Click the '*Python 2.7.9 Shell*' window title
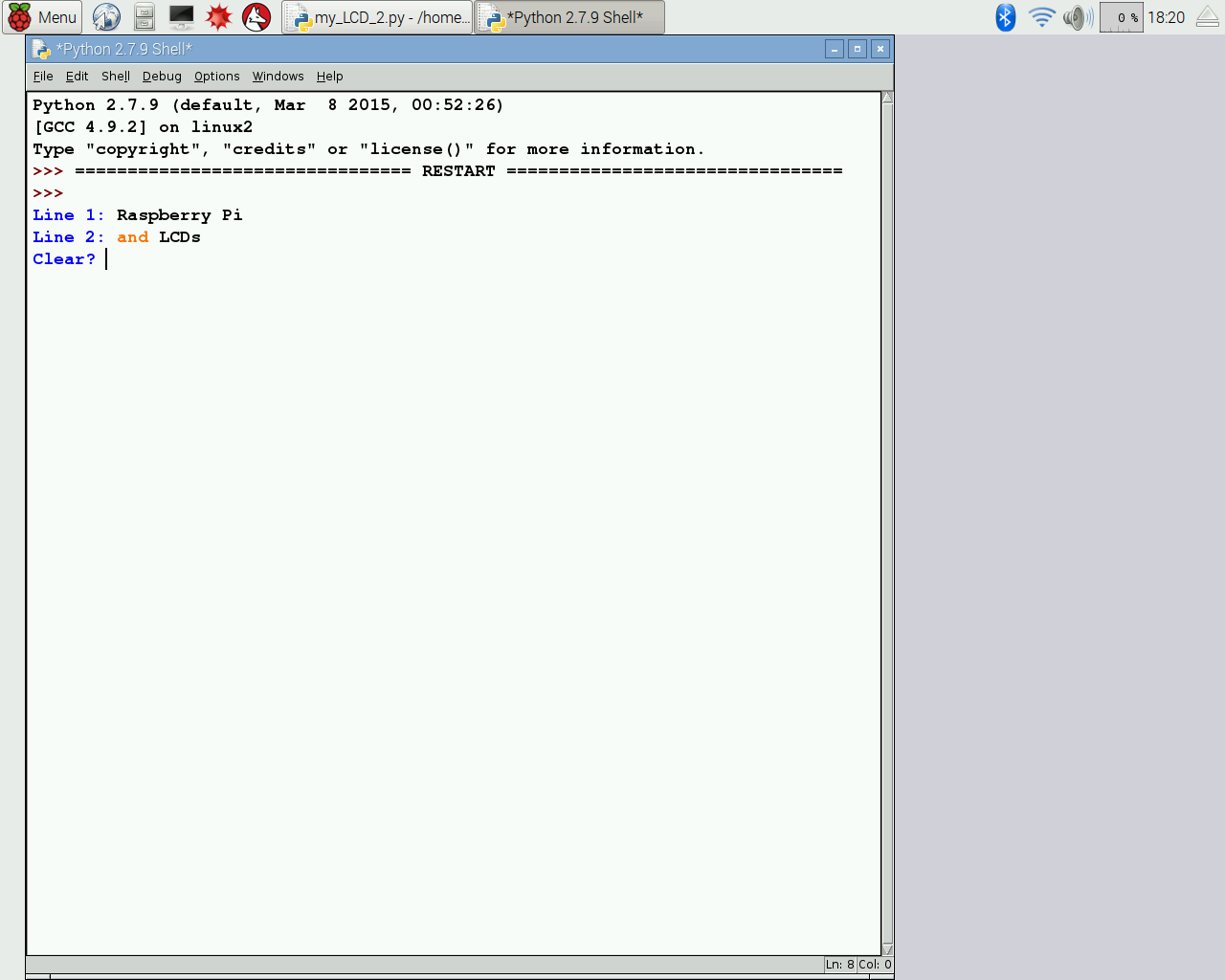 tap(124, 49)
